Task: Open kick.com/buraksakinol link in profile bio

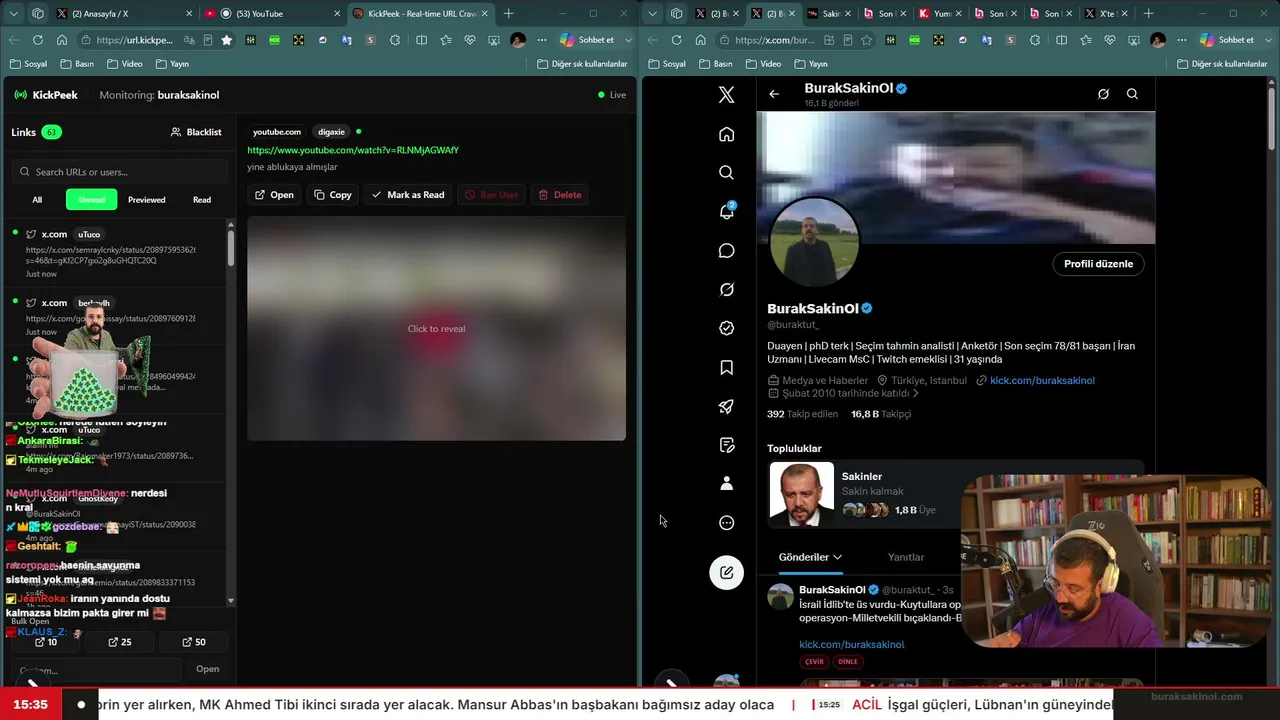Action: pos(1042,380)
